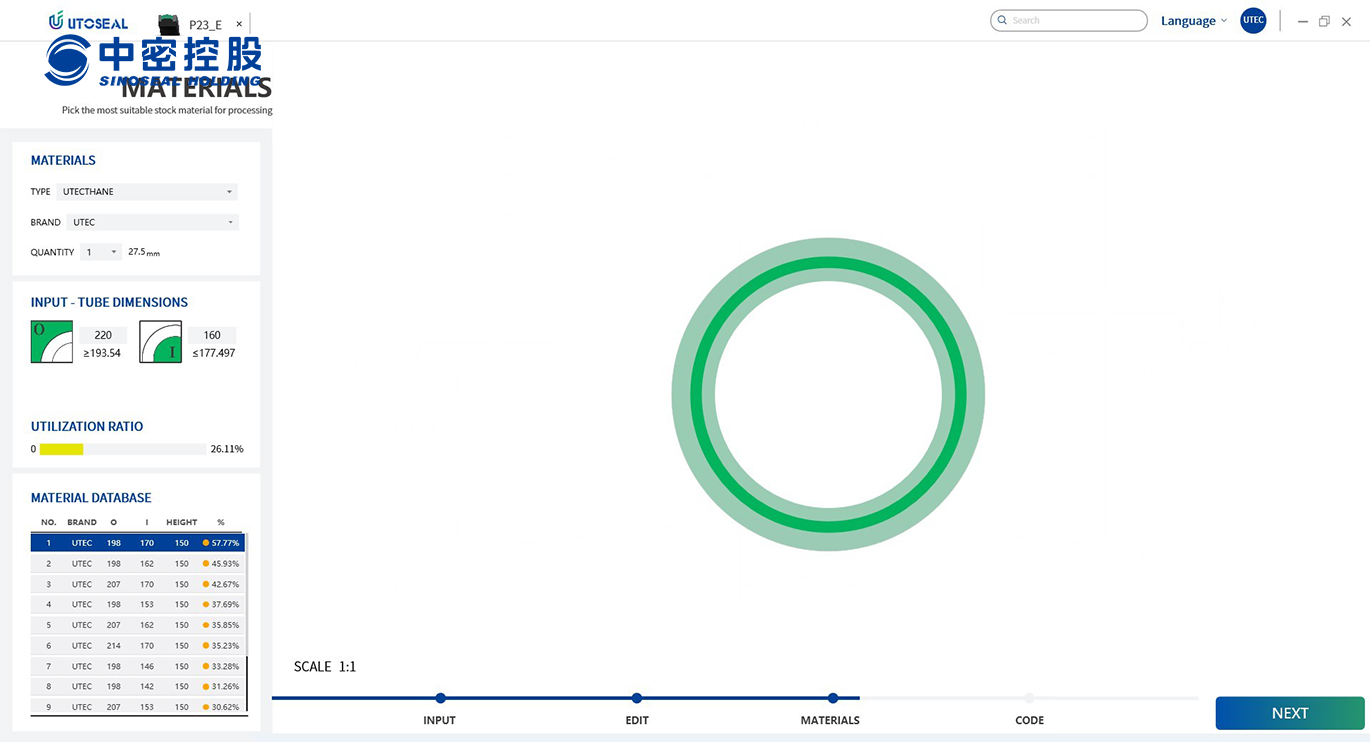This screenshot has height=742, width=1370.
Task: Click the outer diameter tube icon
Action: tap(52, 341)
